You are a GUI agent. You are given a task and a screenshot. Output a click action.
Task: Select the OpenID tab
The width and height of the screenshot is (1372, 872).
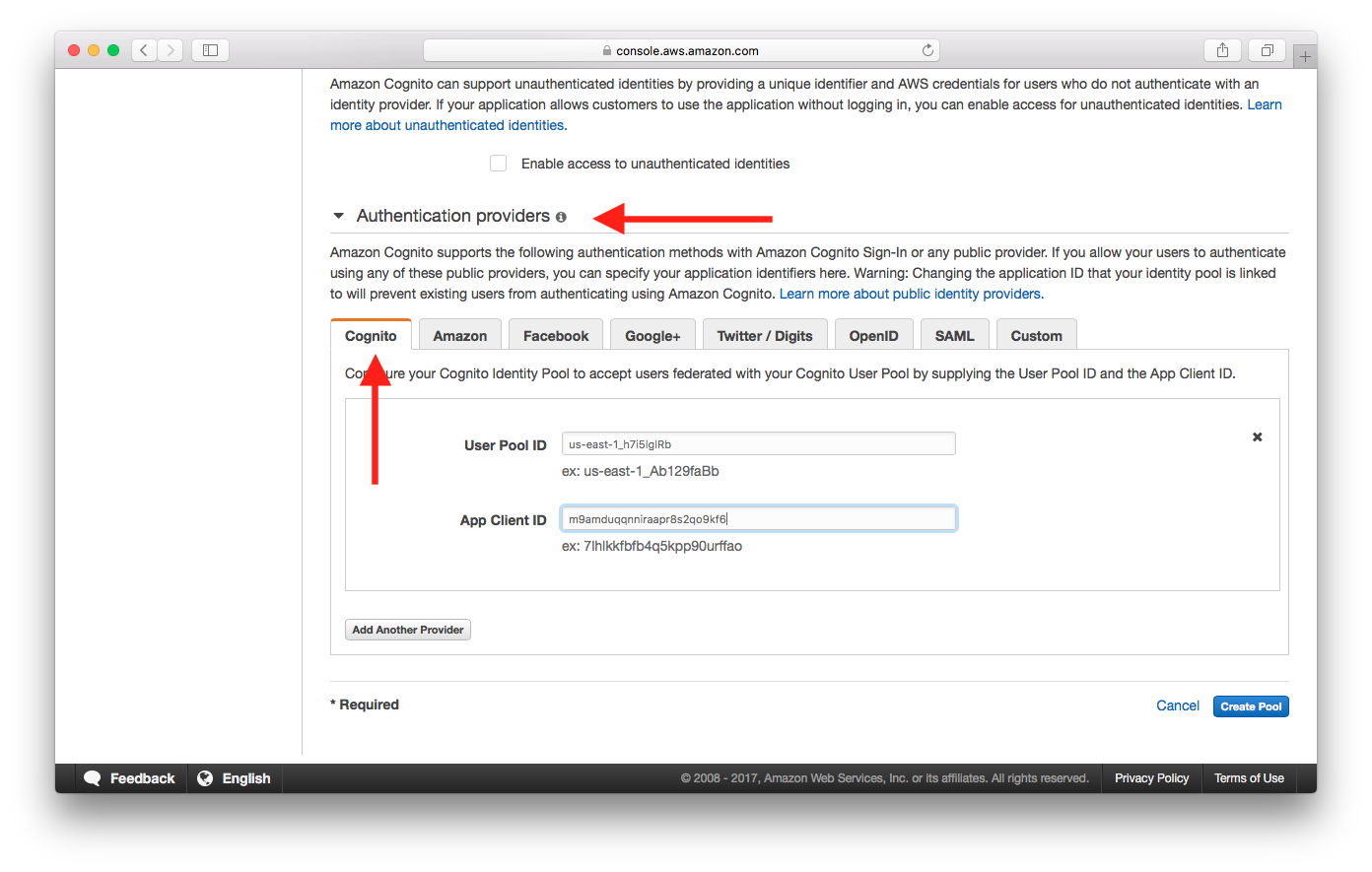pyautogui.click(x=874, y=335)
